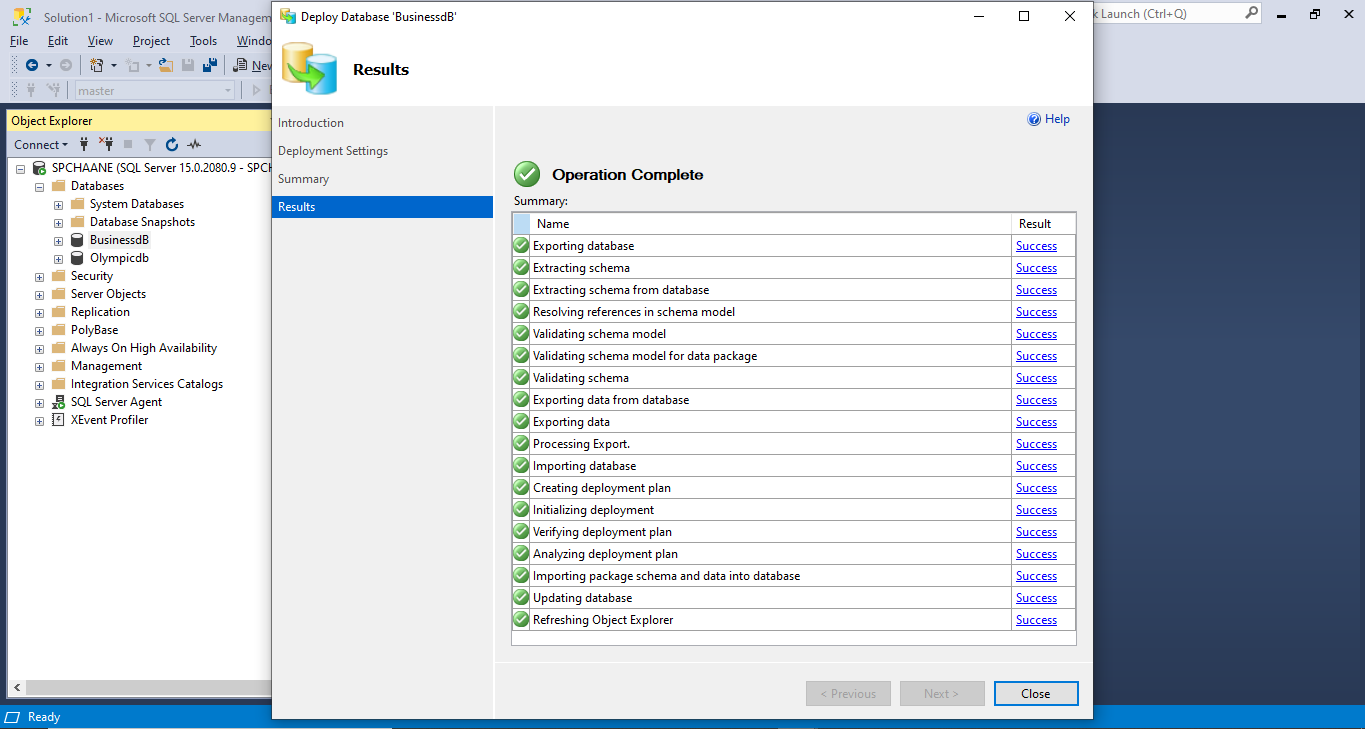Click the SPCHAANE server icon
1365x729 pixels.
(39, 168)
